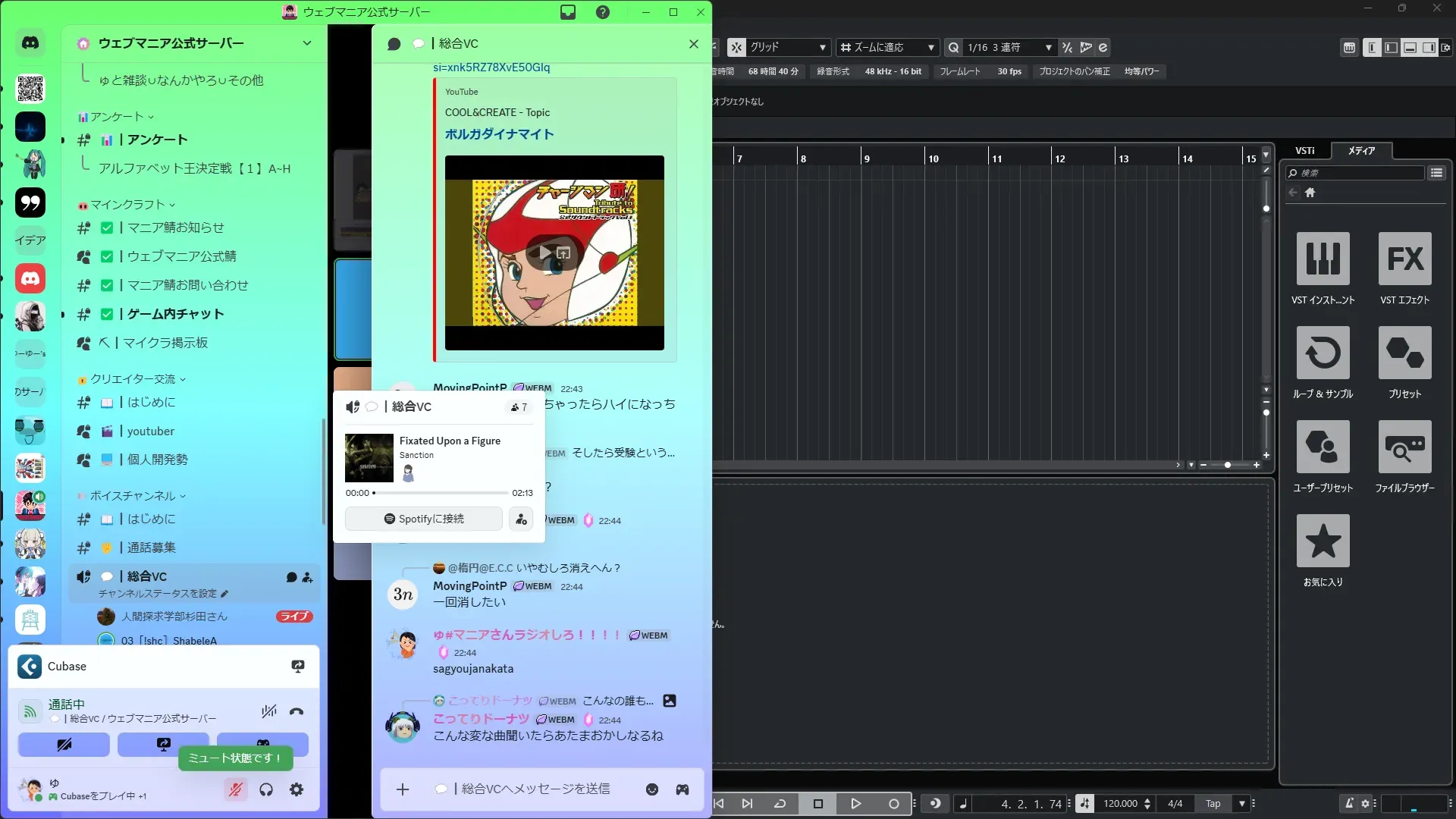Switch to the VSTi tab
Screen dimensions: 1456x819
[x=1304, y=151]
